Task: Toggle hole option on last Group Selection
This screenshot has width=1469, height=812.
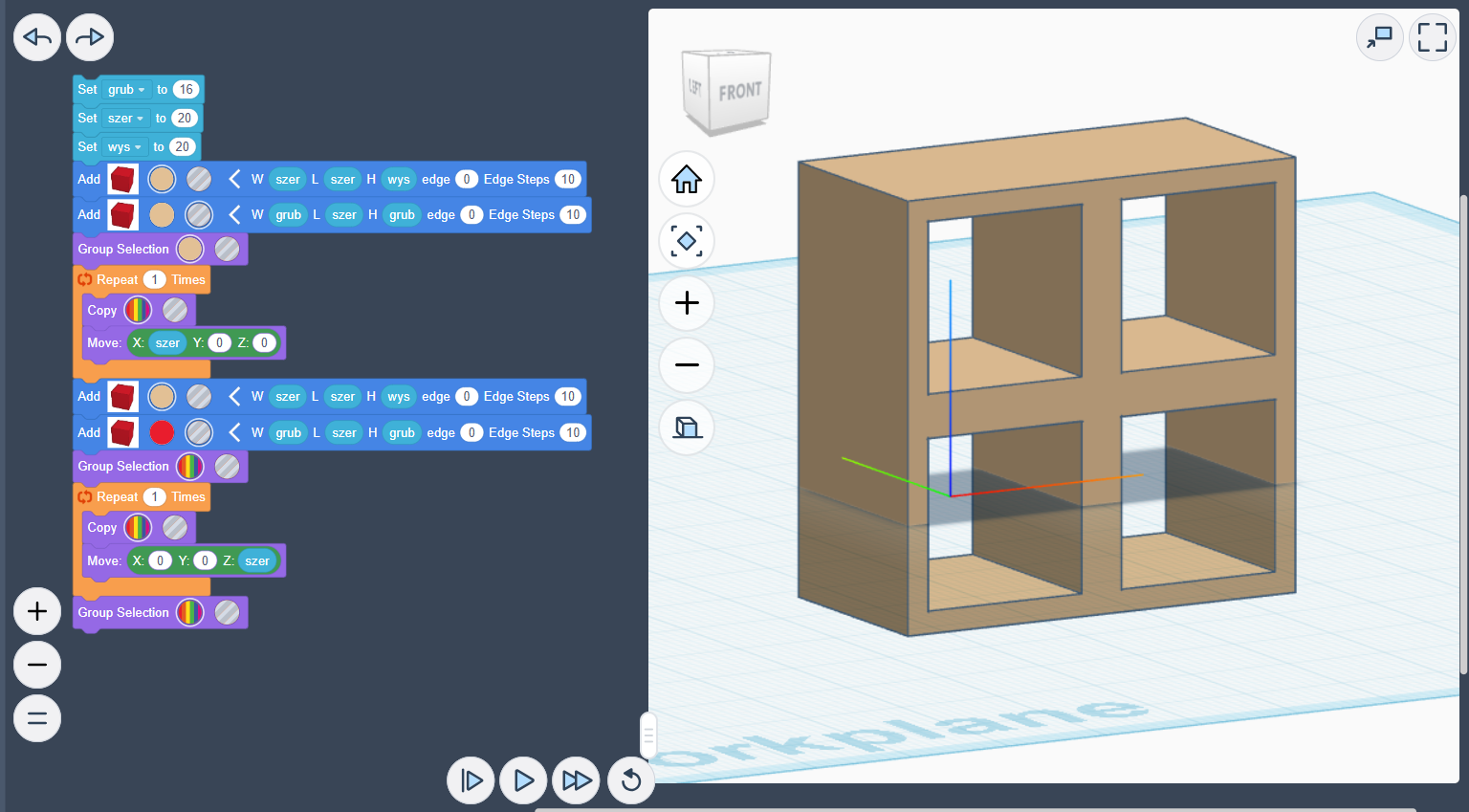Action: [x=228, y=613]
